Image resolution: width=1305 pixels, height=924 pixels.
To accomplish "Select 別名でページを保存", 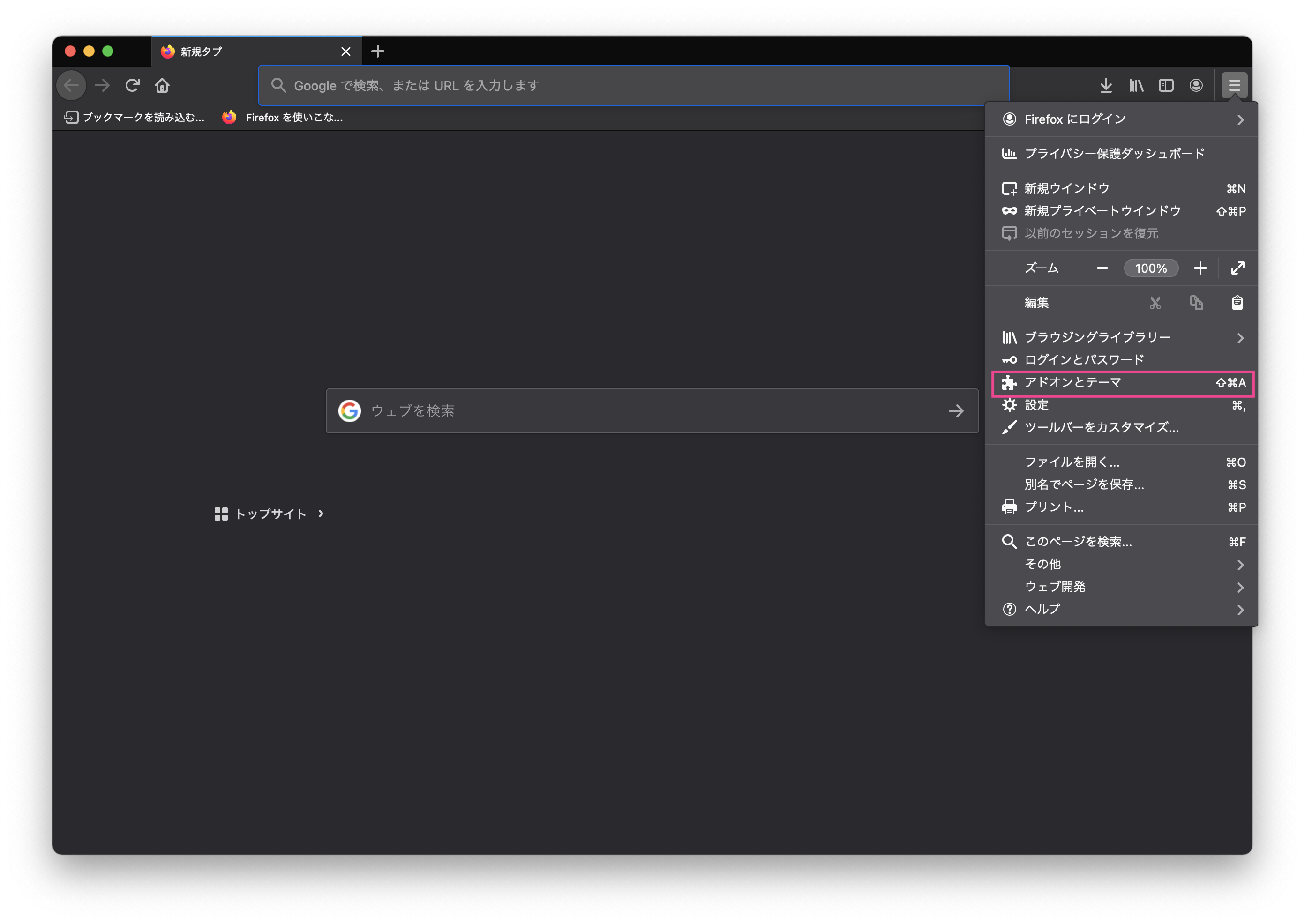I will pyautogui.click(x=1121, y=485).
